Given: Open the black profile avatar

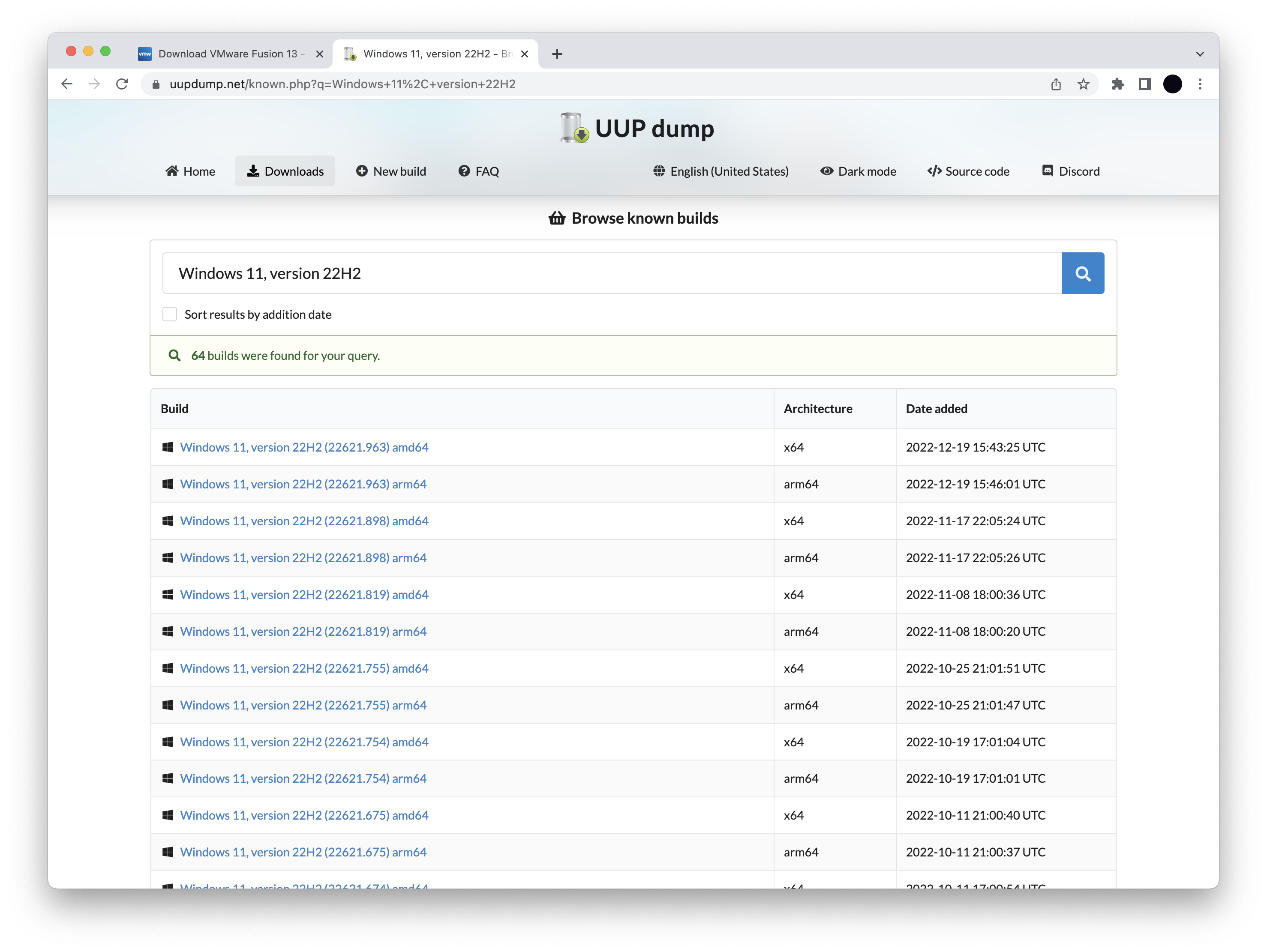Looking at the screenshot, I should pos(1172,84).
